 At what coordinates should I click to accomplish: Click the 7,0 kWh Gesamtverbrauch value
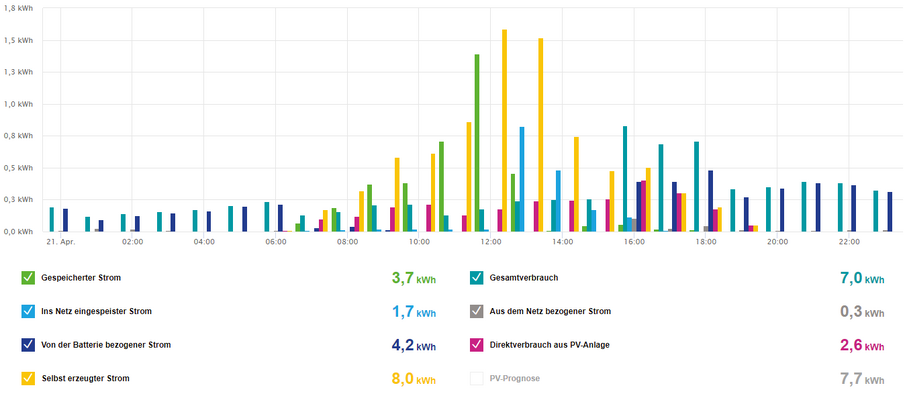click(x=863, y=279)
